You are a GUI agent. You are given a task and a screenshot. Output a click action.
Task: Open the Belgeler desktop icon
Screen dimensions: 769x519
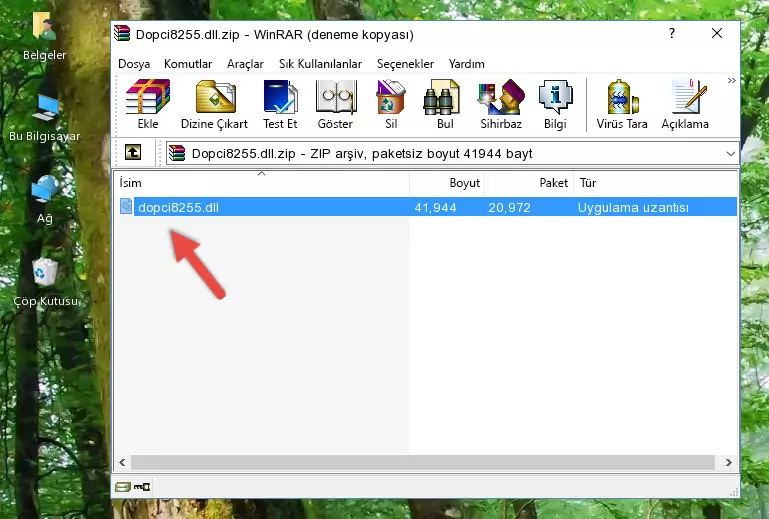[44, 37]
